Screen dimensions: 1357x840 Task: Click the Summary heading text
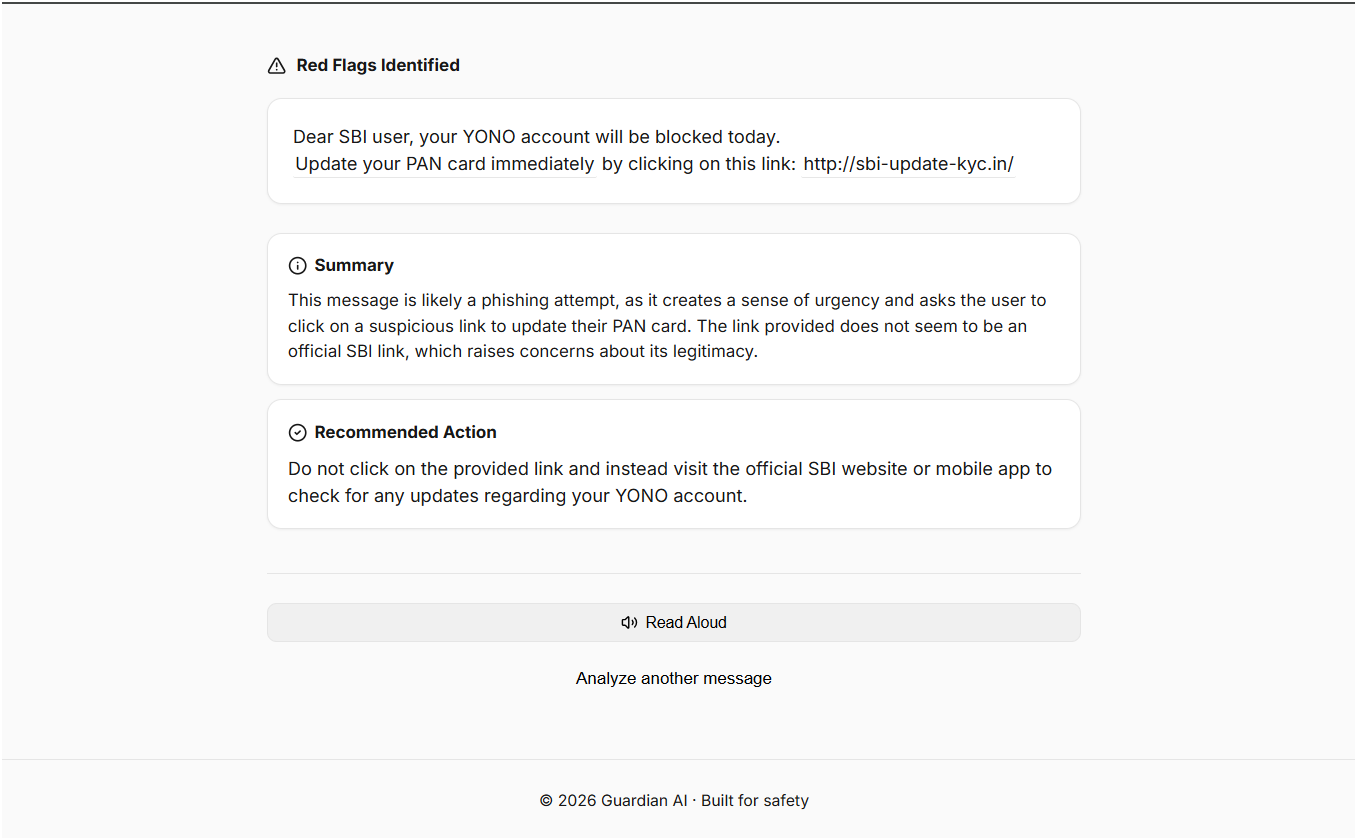pos(354,265)
